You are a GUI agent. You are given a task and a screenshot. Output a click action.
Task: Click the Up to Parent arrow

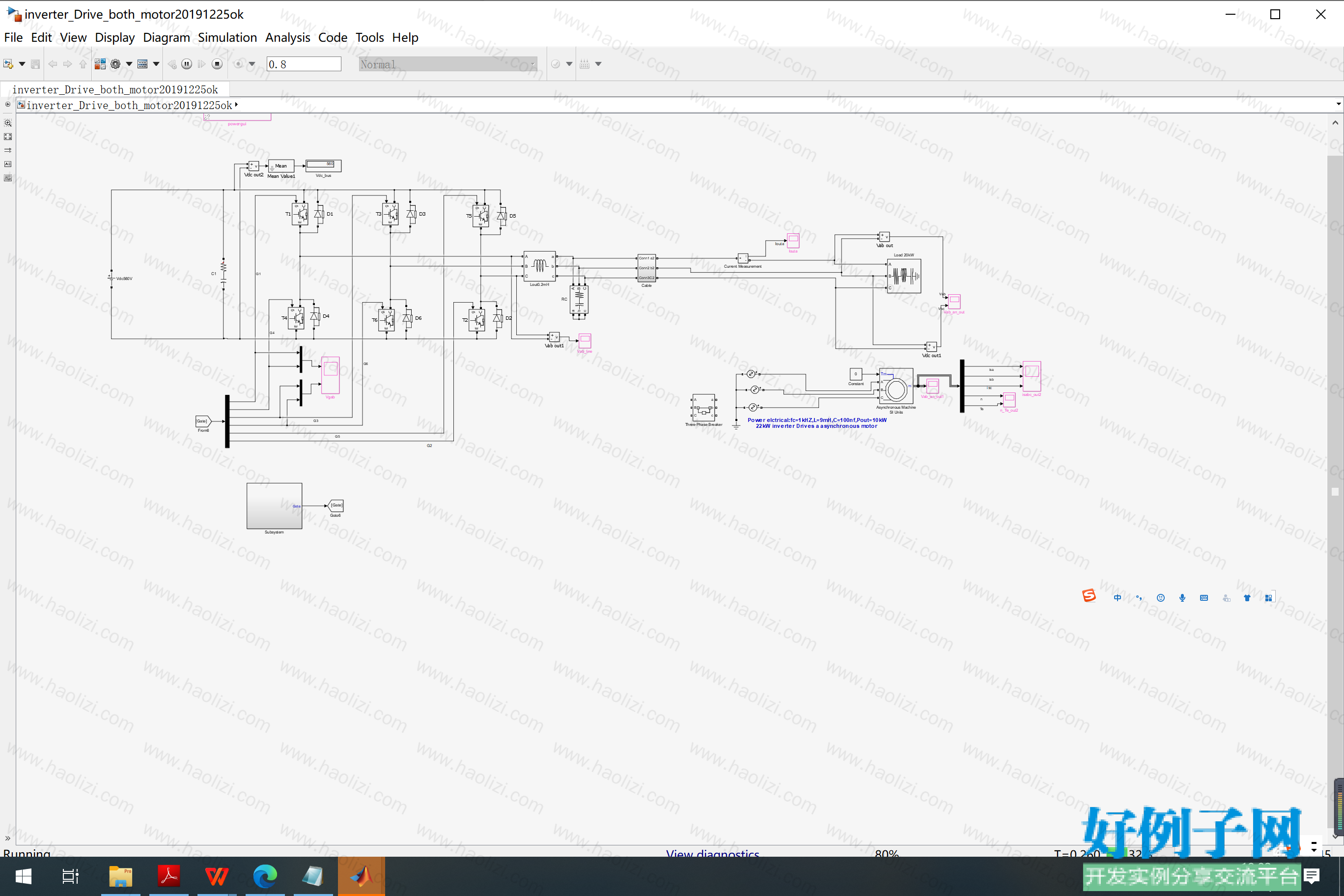click(x=83, y=64)
